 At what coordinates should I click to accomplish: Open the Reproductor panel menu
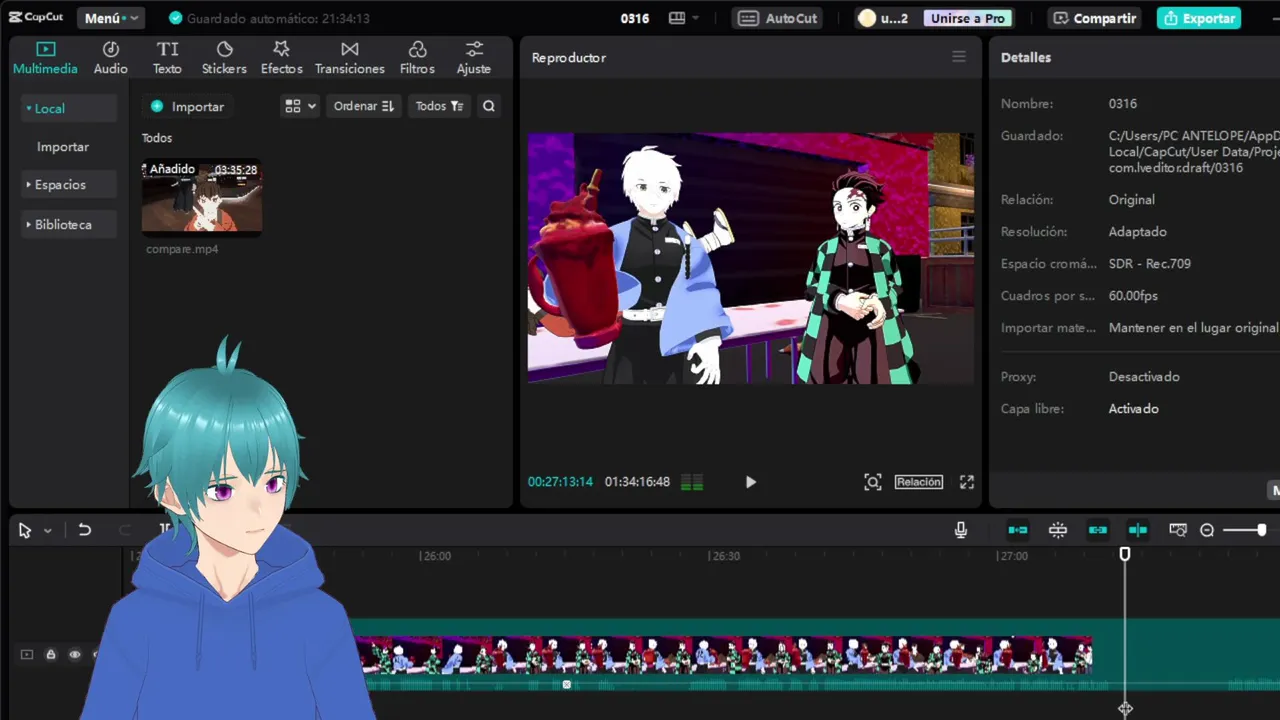(x=959, y=57)
